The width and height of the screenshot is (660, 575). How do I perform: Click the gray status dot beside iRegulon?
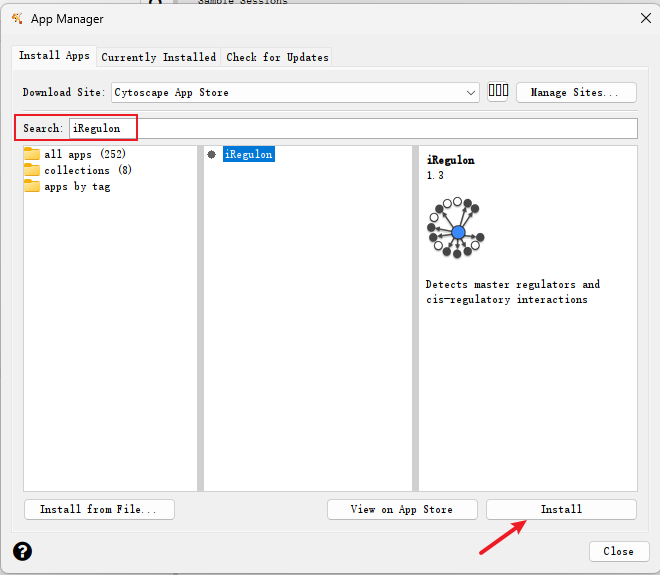(212, 154)
